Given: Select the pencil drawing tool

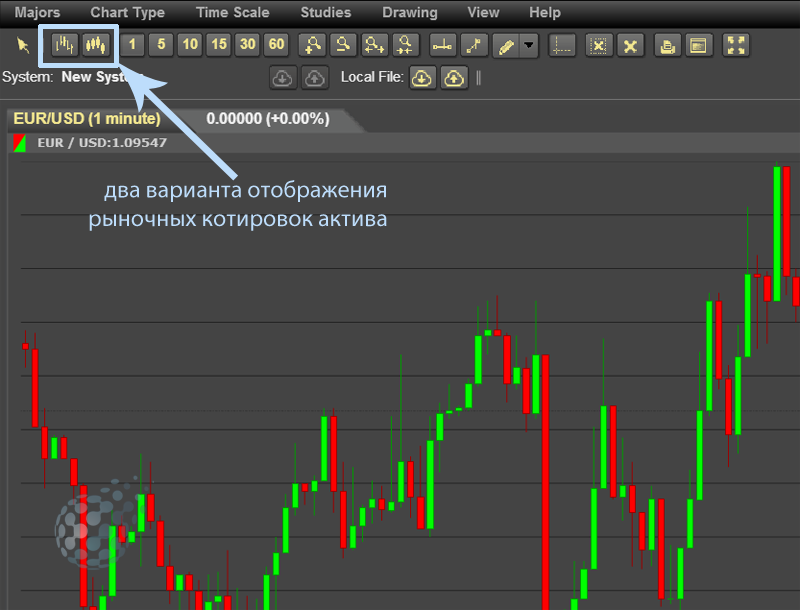Looking at the screenshot, I should tap(506, 46).
